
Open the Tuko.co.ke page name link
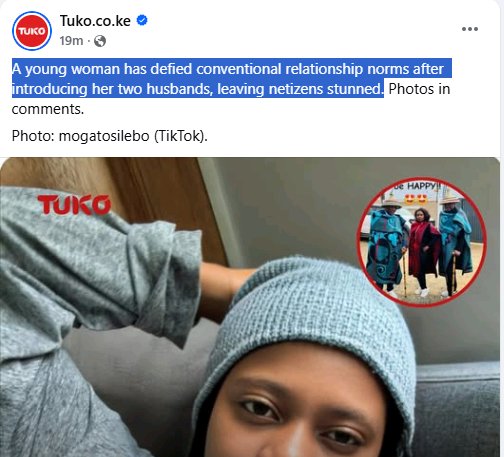coord(95,21)
